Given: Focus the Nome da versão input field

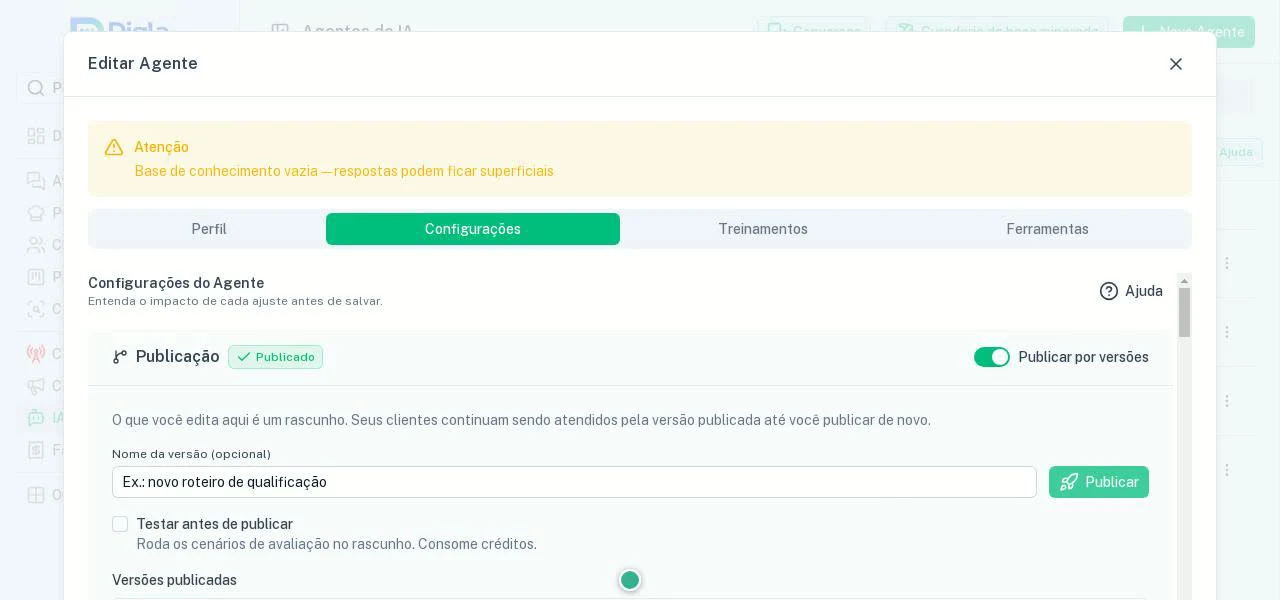Looking at the screenshot, I should tap(574, 482).
